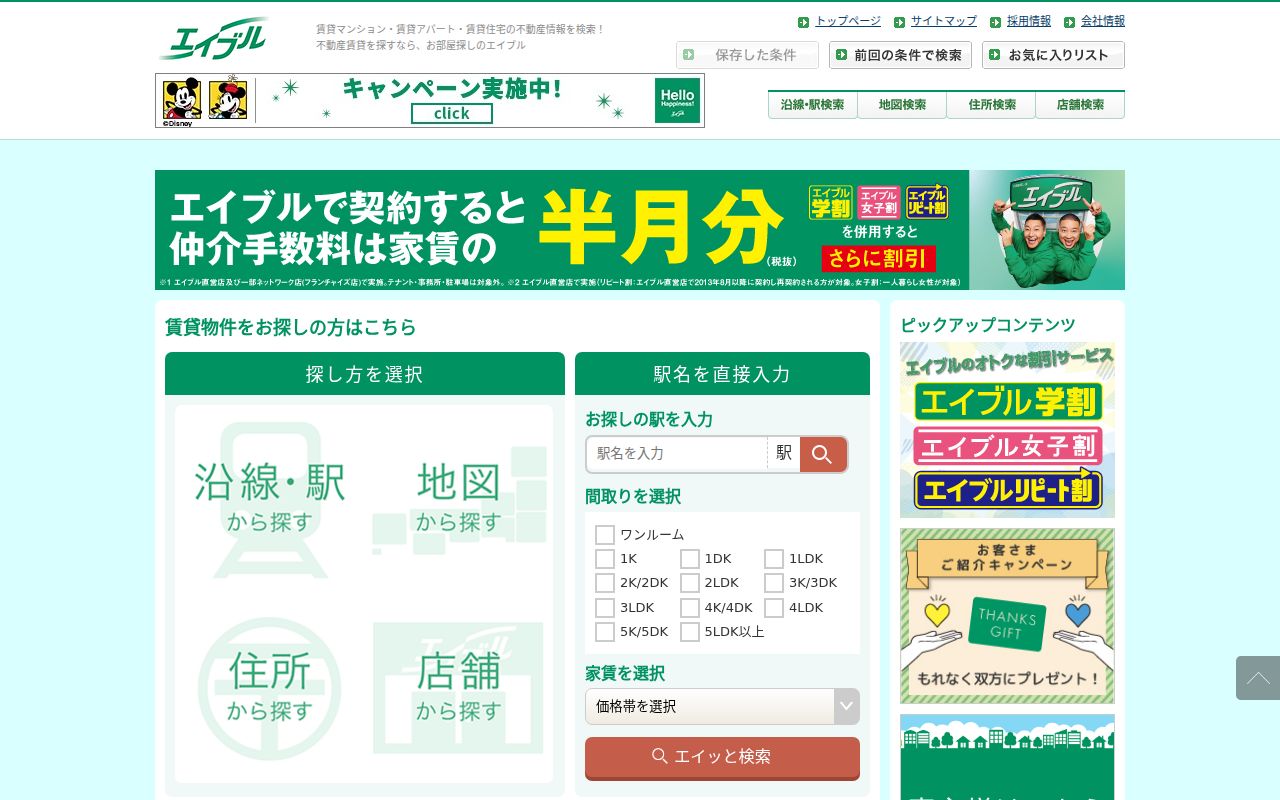This screenshot has height=800, width=1280.
Task: Tick the 3K/3DK checkbox
Action: click(x=774, y=583)
